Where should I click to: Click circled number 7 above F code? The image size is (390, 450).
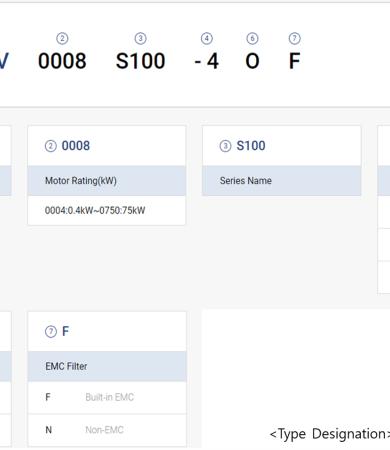[294, 39]
